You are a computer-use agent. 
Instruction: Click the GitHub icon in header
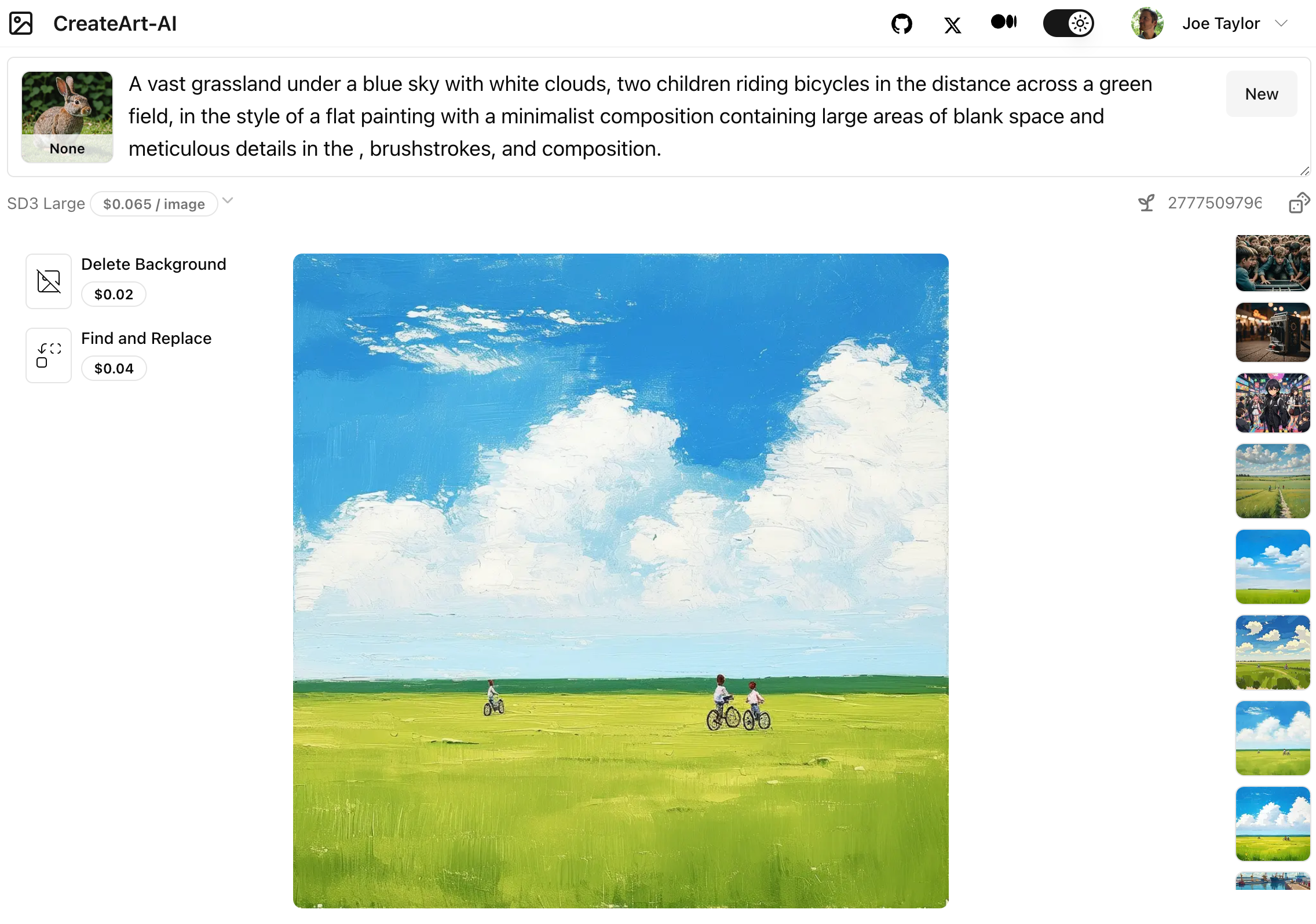coord(900,24)
